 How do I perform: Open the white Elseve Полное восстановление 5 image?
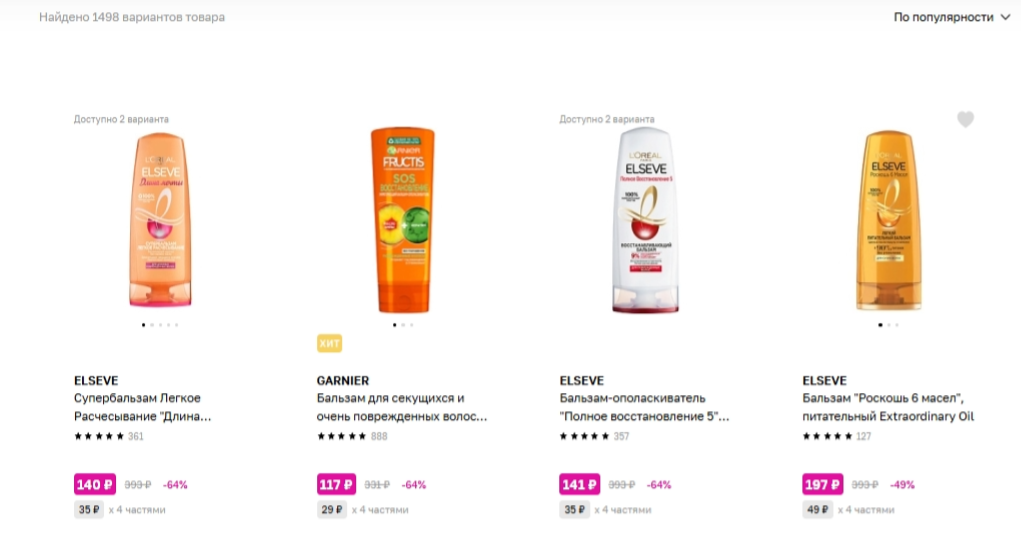[645, 219]
